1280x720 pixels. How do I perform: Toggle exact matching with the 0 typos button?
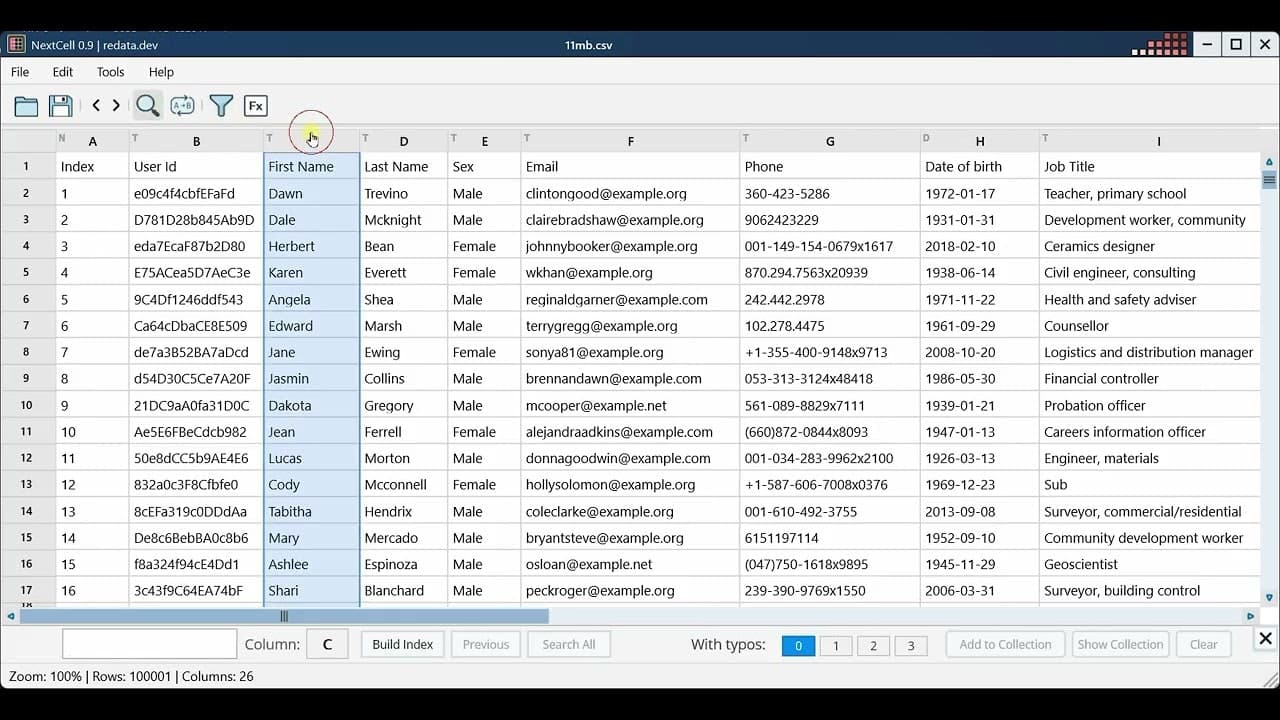pyautogui.click(x=797, y=645)
